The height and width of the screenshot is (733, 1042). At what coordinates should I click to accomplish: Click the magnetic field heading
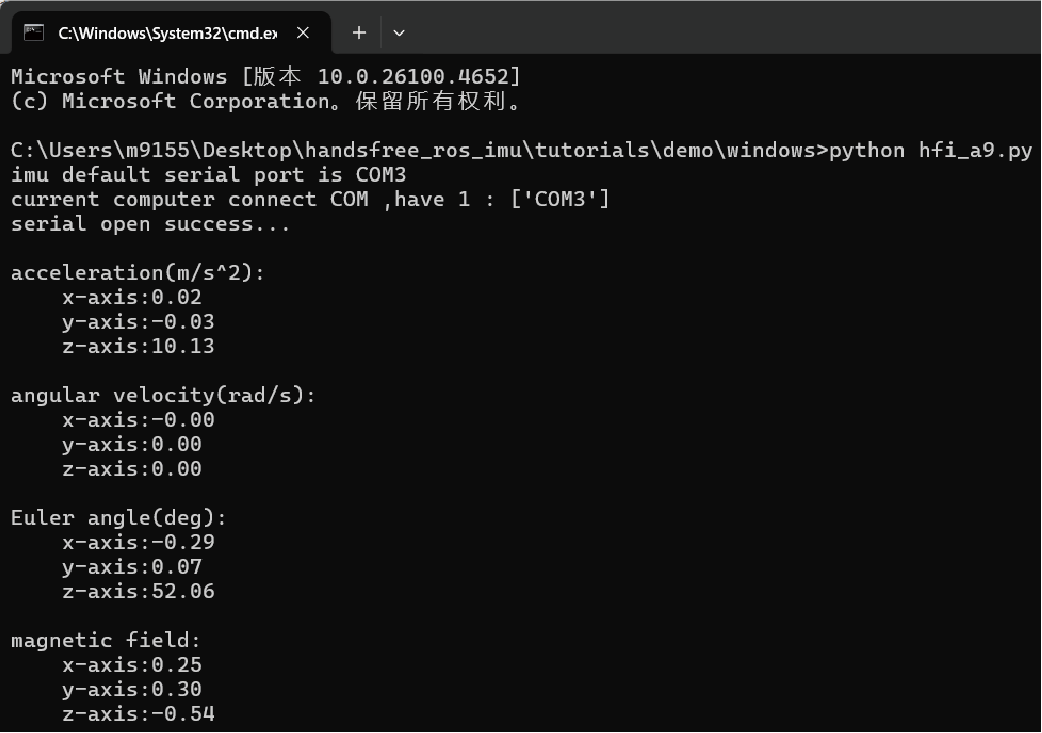(x=106, y=640)
